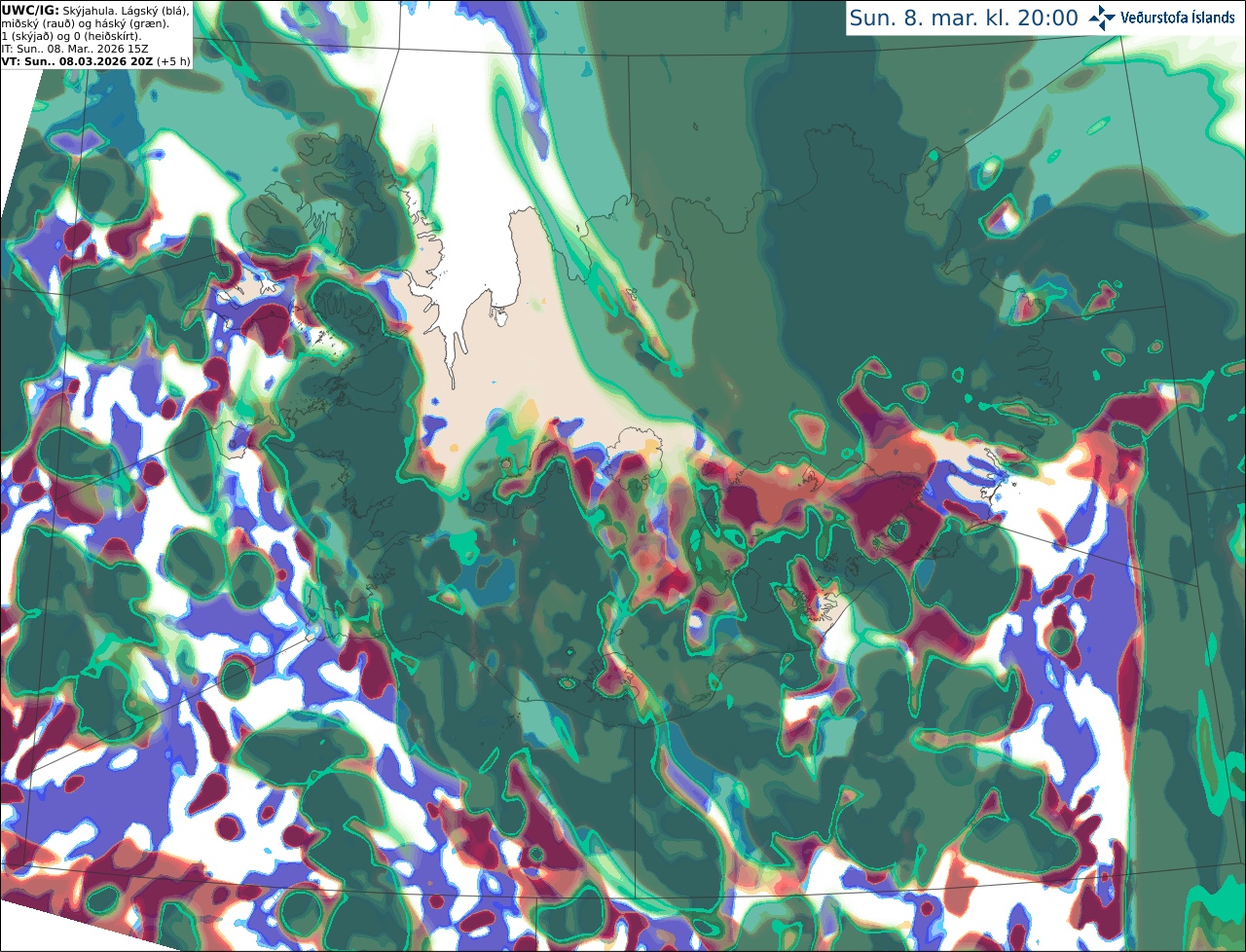
Task: Click the 'Veðurstofa Íslands' name text
Action: coord(1178,18)
